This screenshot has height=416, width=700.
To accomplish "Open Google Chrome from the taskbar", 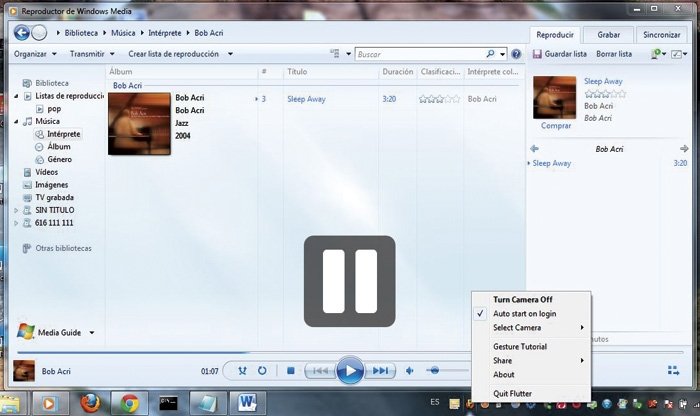I will pos(129,403).
